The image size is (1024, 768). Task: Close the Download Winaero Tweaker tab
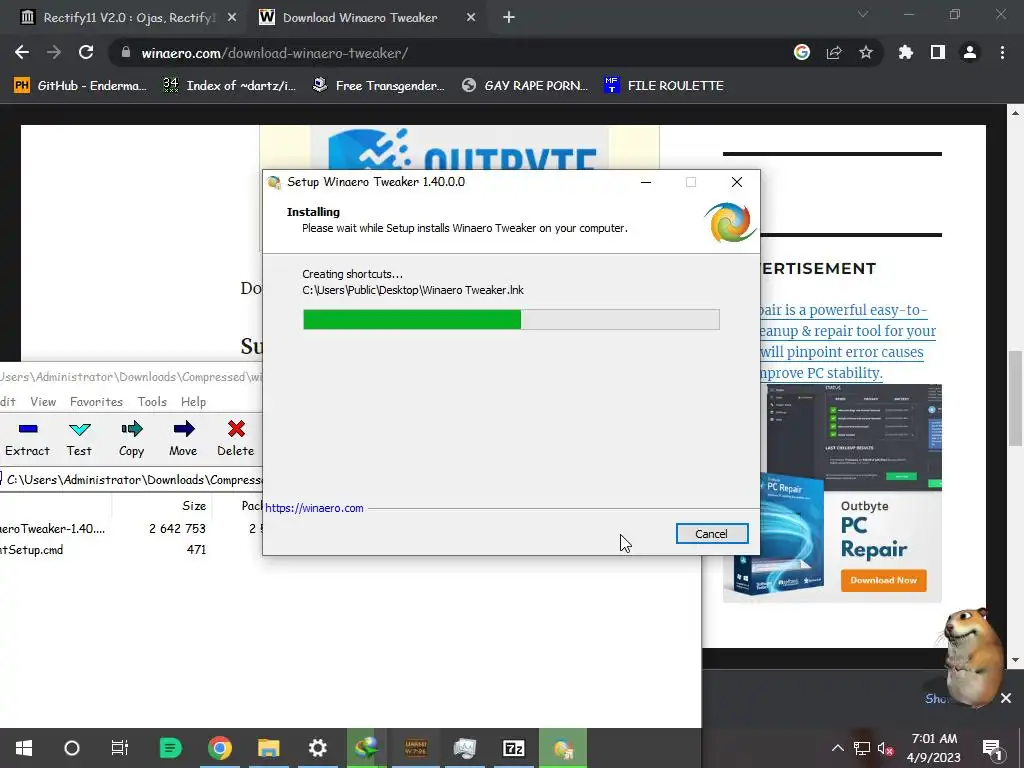(471, 18)
